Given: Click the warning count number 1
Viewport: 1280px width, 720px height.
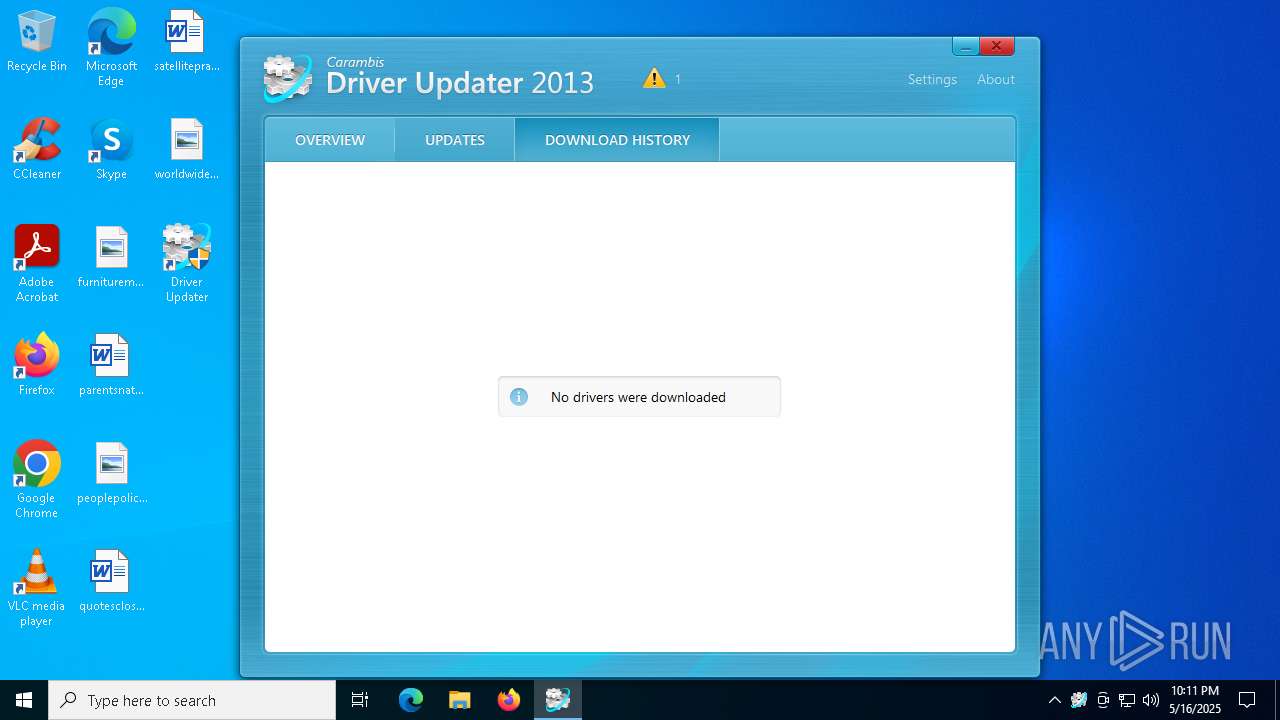Looking at the screenshot, I should 678,79.
